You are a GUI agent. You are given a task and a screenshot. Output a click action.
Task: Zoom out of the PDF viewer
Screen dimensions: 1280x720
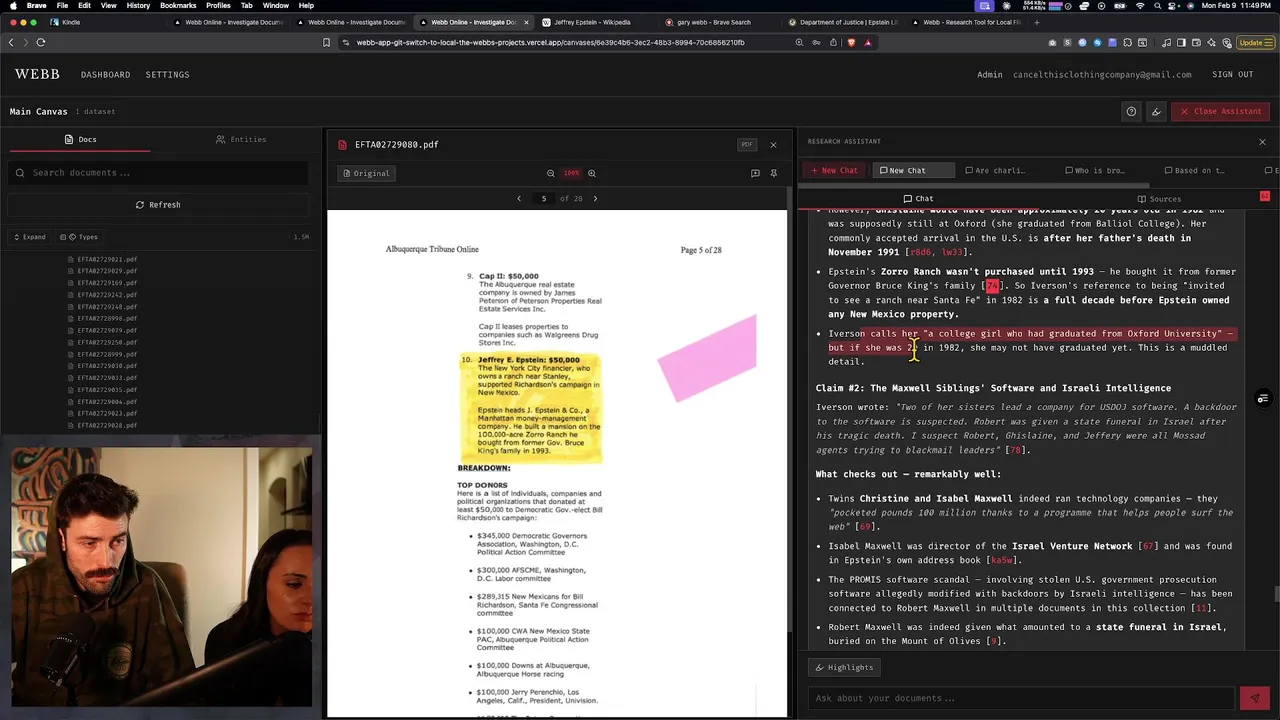tap(550, 173)
